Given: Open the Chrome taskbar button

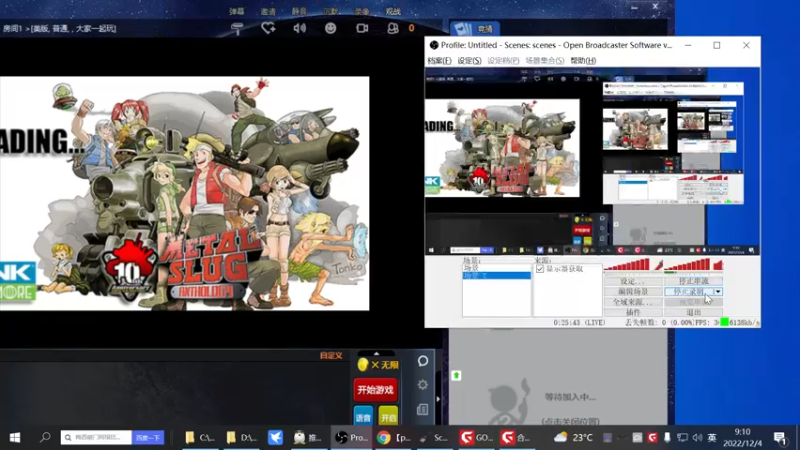Looking at the screenshot, I should coord(394,437).
